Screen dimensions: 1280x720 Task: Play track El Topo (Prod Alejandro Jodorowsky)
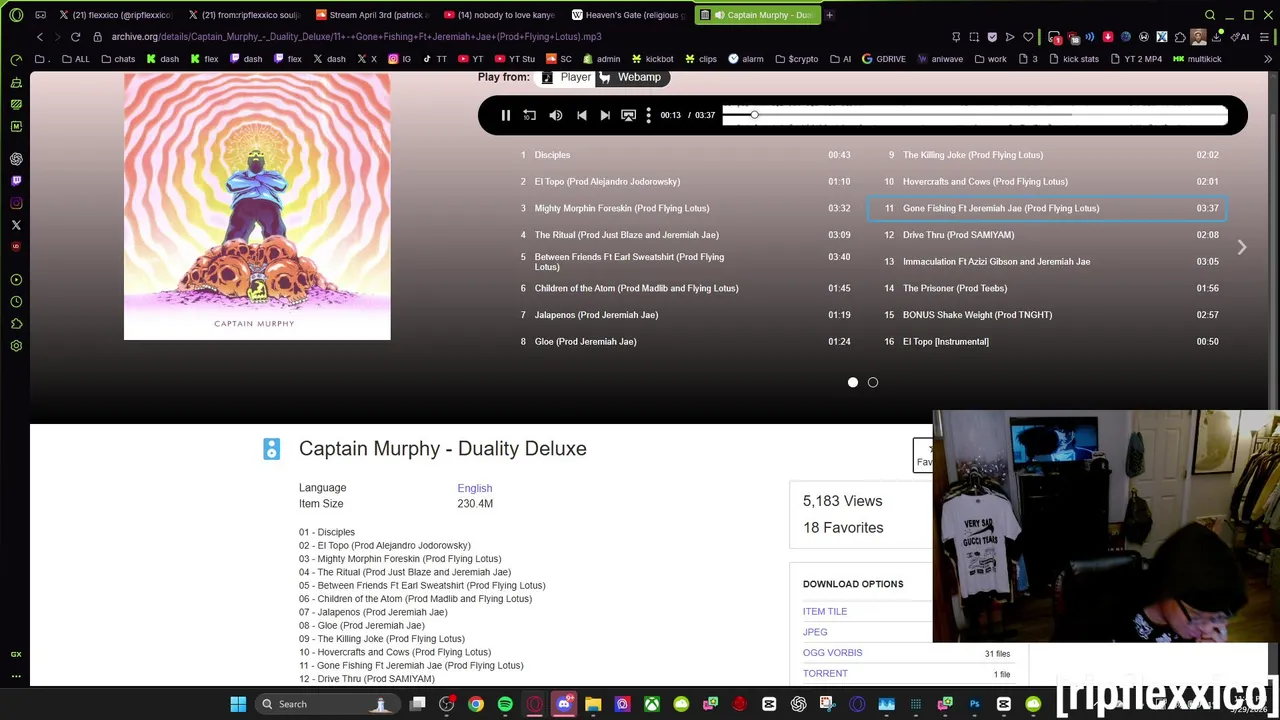click(685, 181)
